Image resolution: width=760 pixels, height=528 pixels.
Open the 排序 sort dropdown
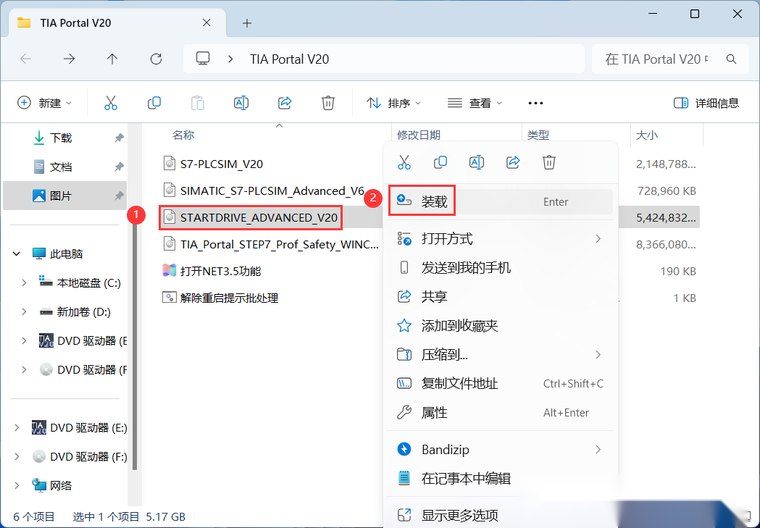(393, 103)
